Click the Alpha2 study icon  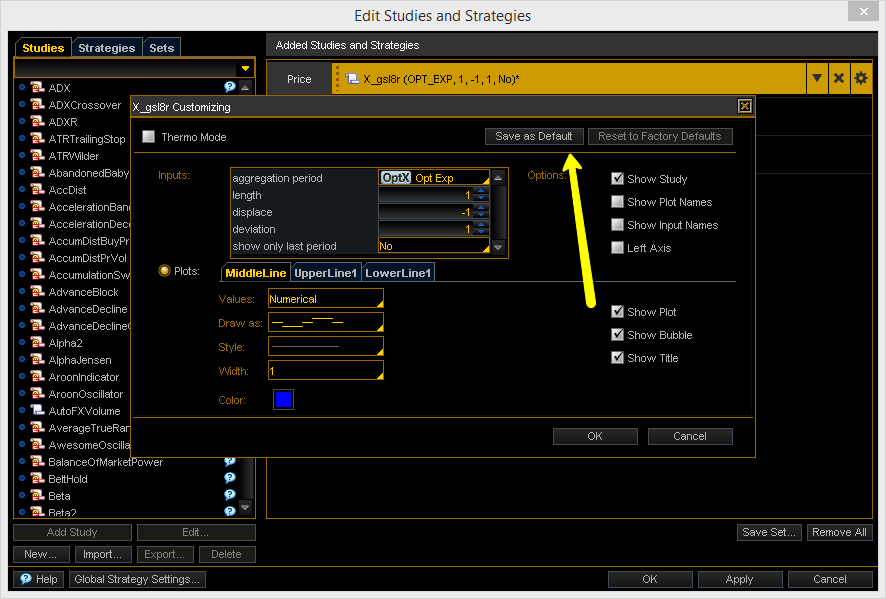click(37, 343)
